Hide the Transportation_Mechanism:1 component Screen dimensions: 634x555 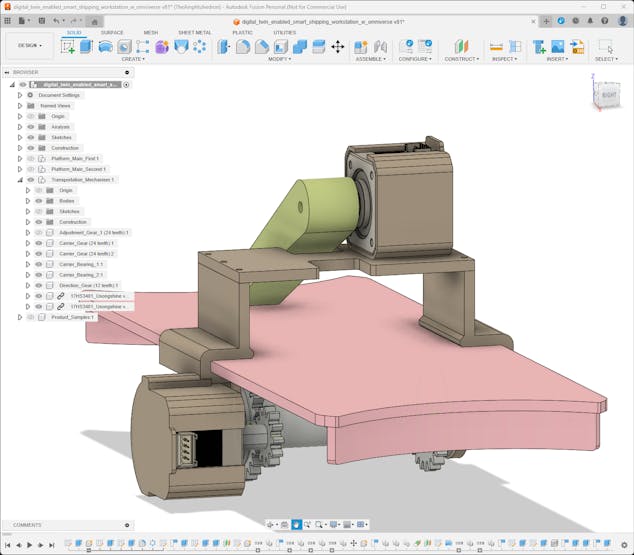click(31, 180)
